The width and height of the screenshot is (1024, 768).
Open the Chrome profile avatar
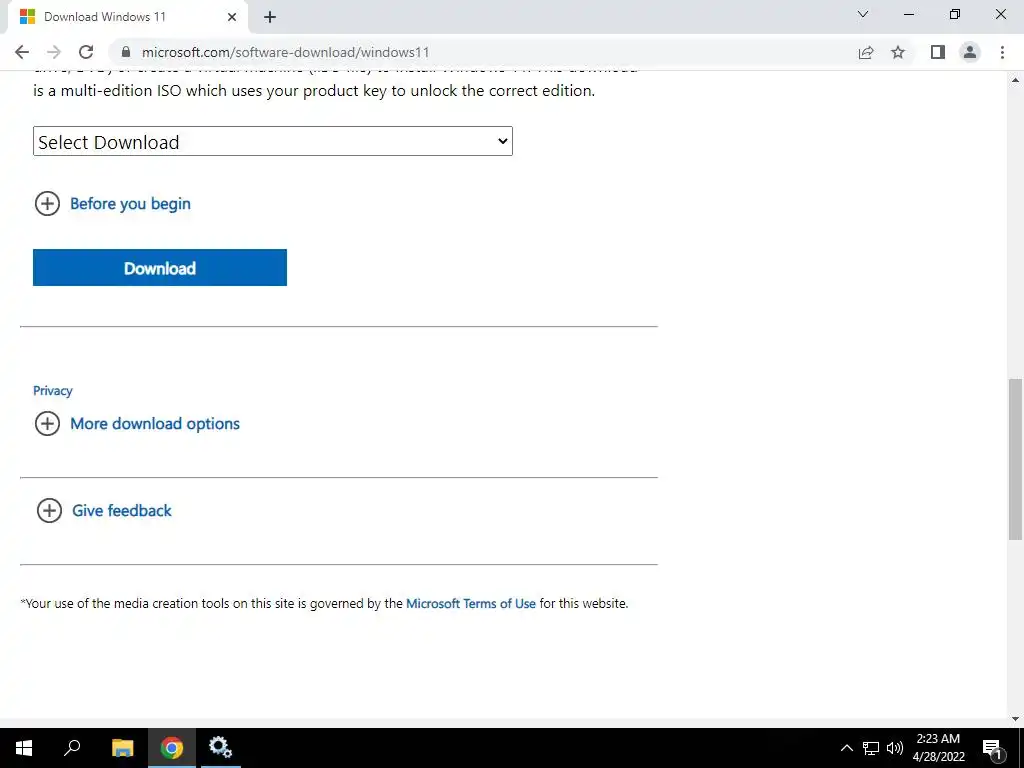(970, 52)
